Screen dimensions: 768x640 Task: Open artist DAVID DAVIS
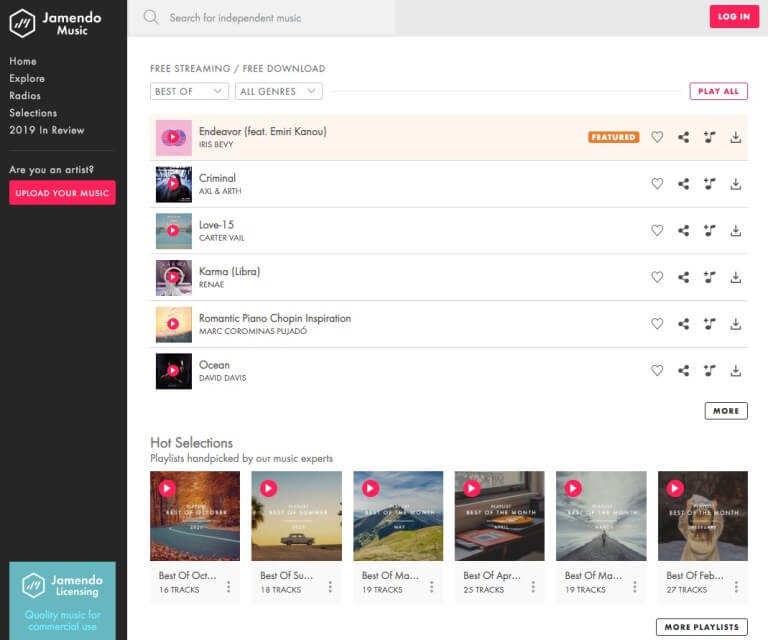tap(222, 378)
